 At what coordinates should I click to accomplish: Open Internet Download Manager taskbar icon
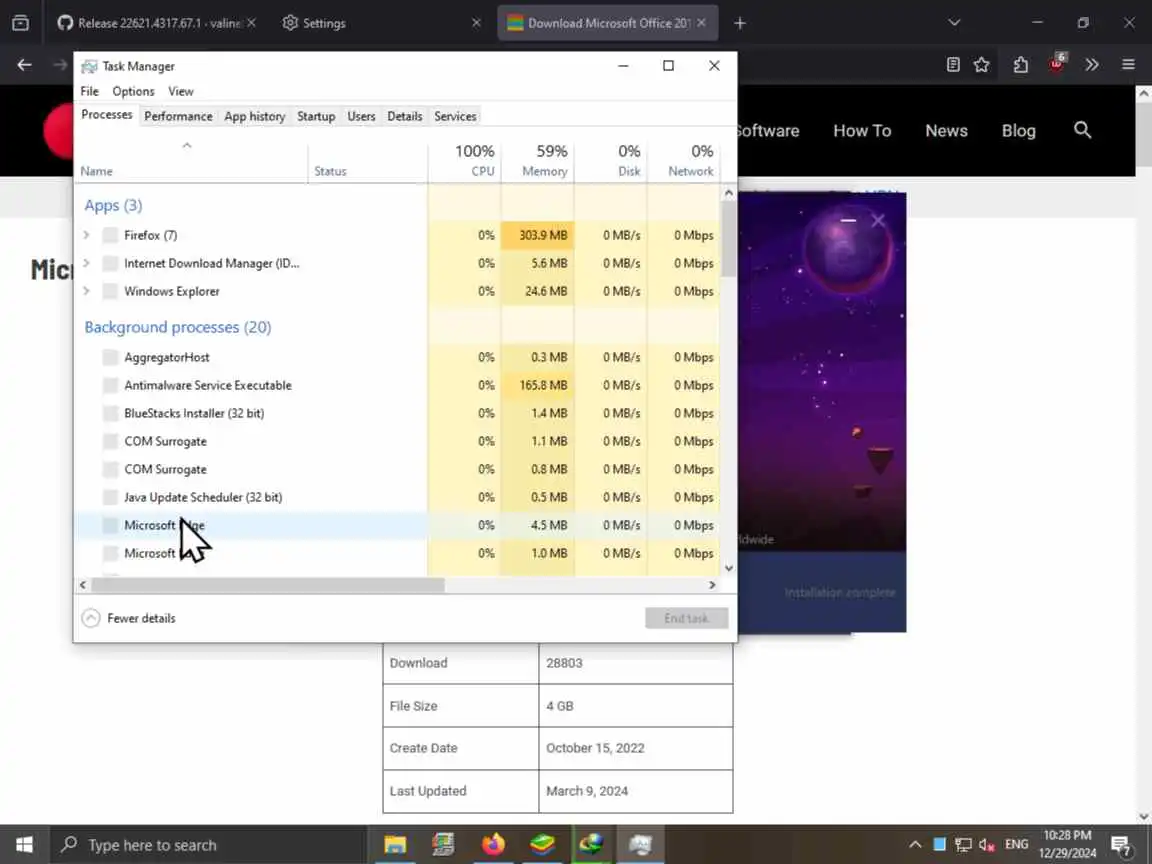click(x=591, y=845)
